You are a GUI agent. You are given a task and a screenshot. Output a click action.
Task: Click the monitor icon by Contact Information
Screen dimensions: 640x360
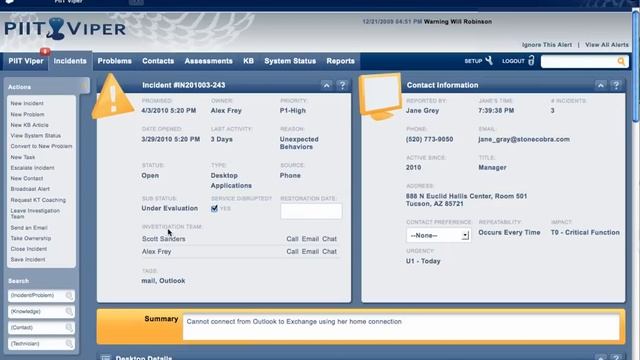tap(380, 97)
